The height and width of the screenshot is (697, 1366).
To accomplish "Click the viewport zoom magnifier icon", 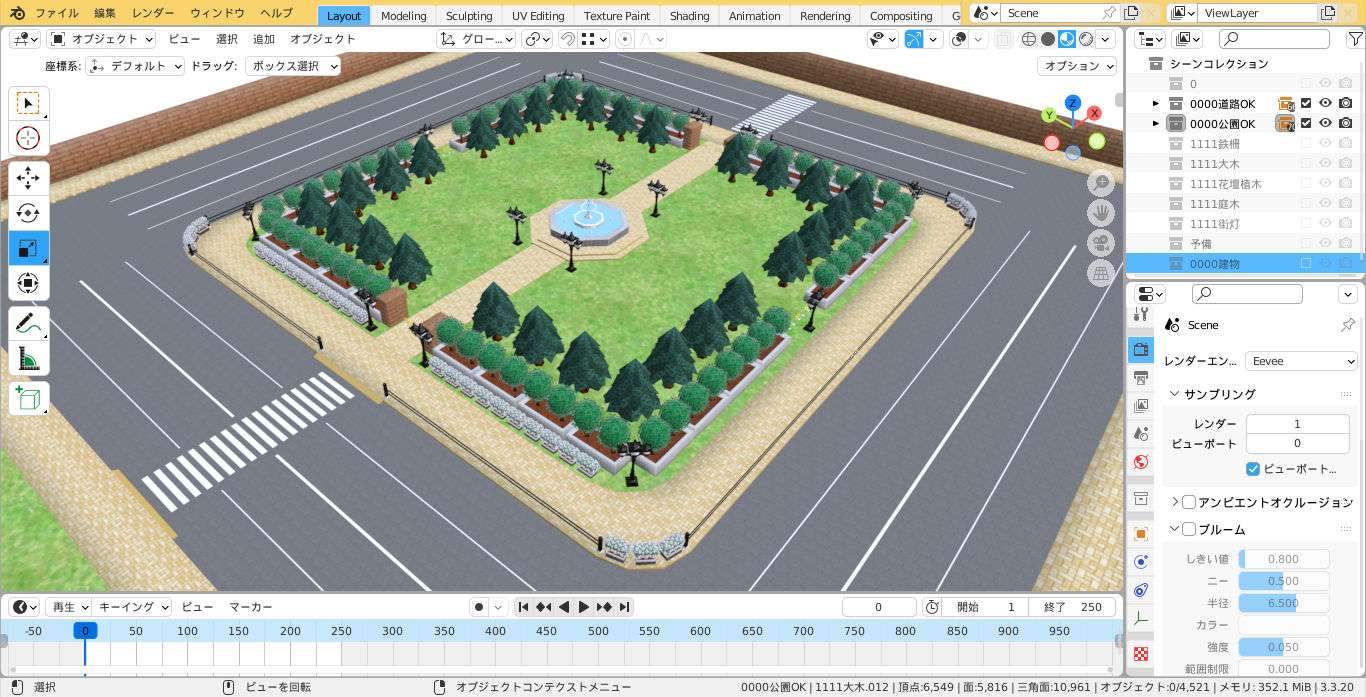I will tap(1101, 183).
